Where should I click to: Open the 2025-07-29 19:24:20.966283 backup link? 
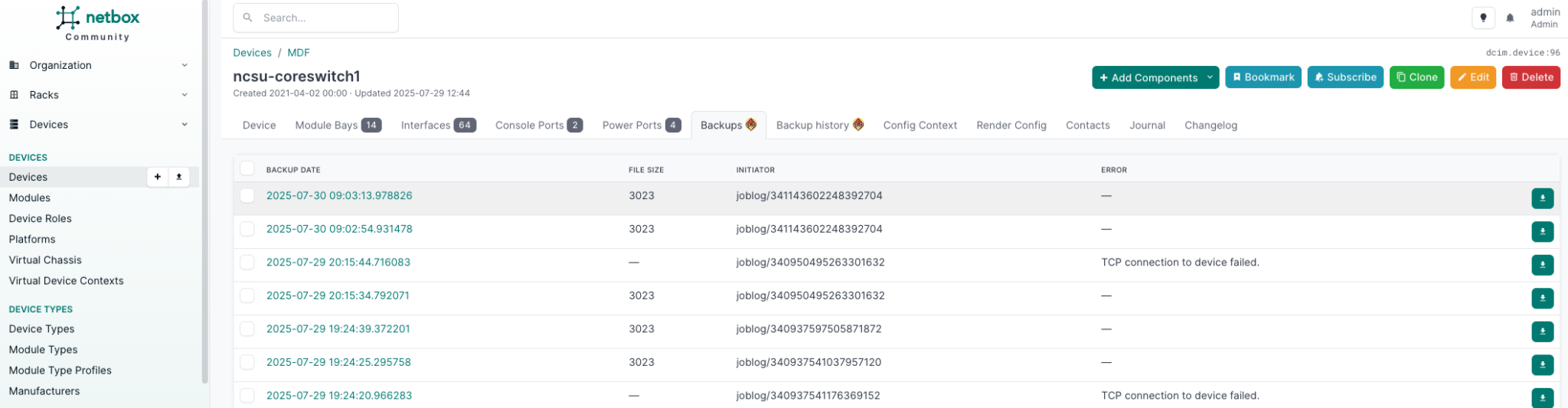point(339,396)
